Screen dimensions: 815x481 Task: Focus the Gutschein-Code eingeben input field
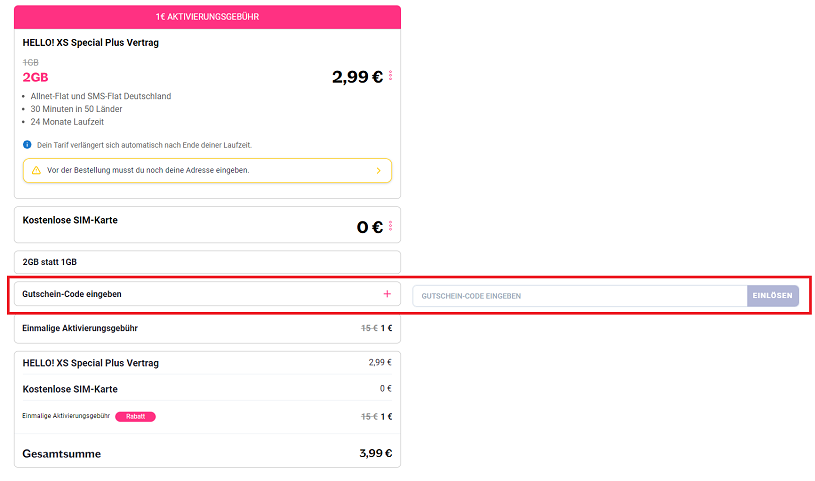579,296
